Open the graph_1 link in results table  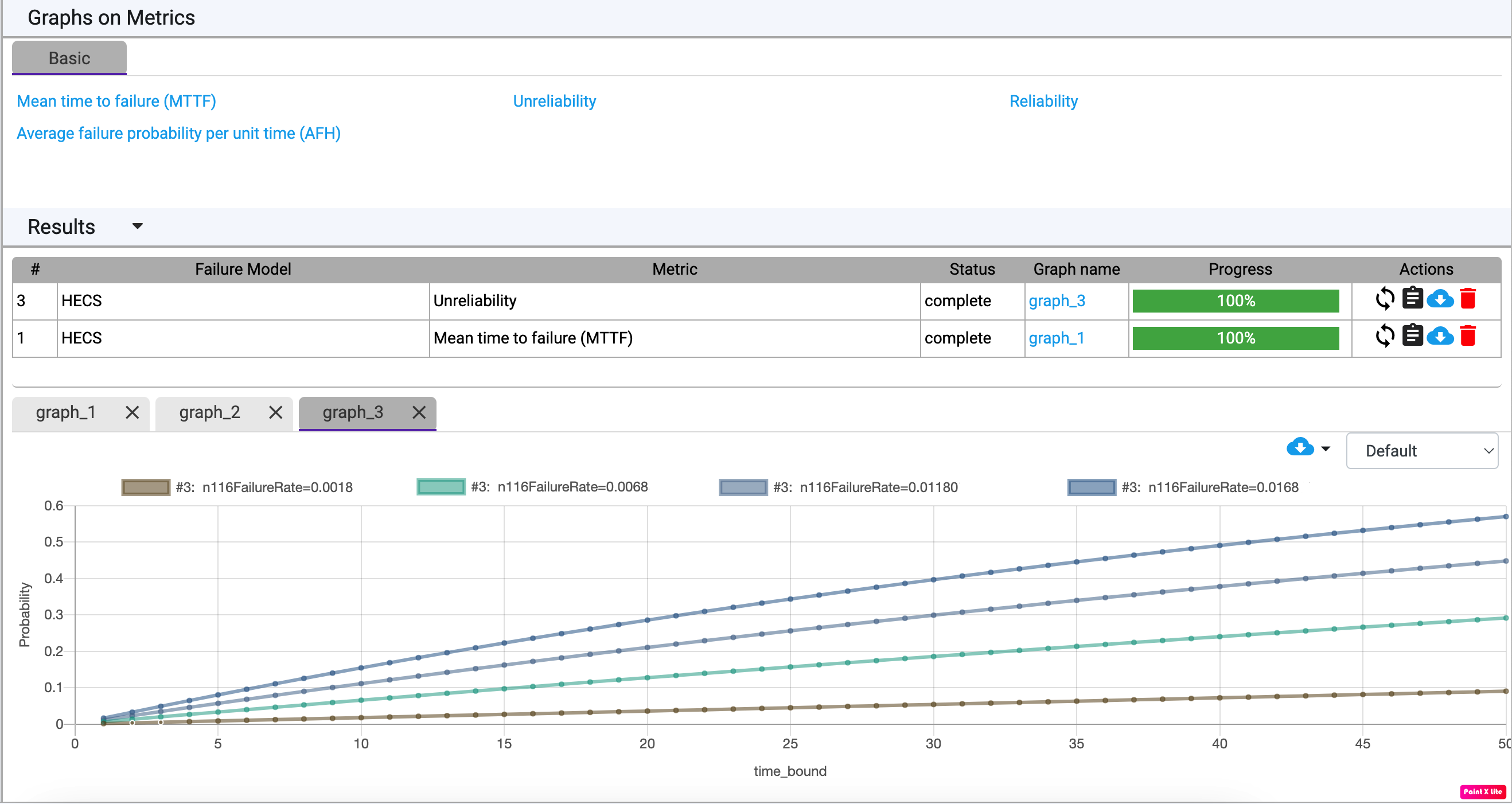coord(1056,338)
